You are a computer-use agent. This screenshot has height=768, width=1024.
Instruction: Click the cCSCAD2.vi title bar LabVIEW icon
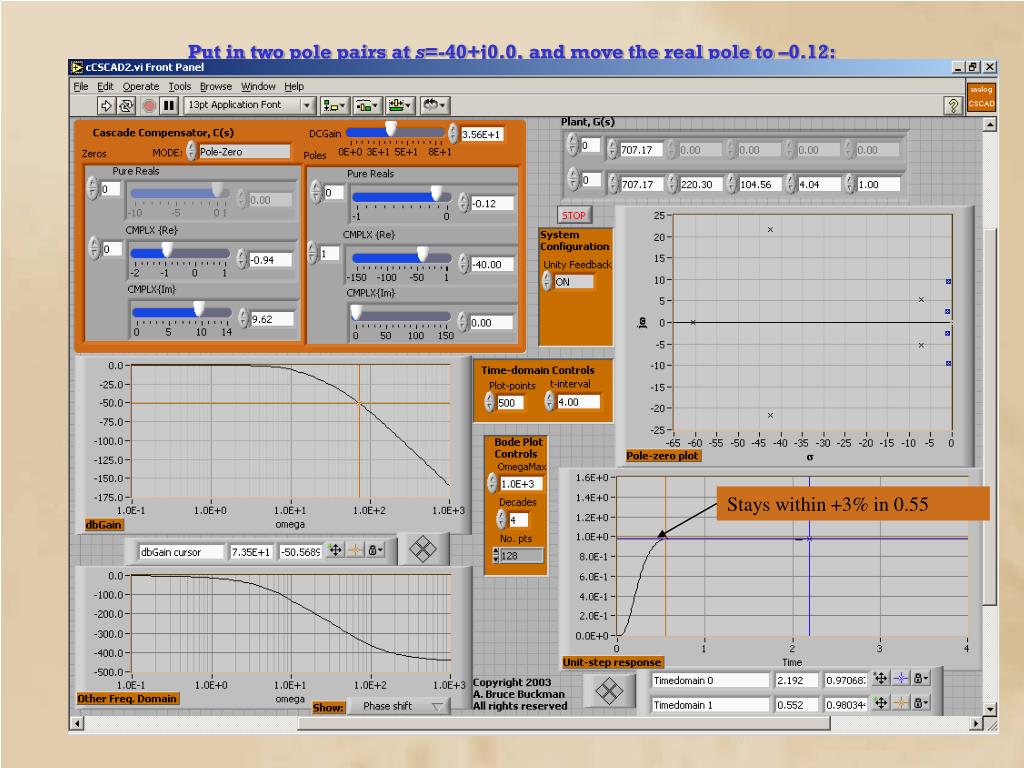point(77,67)
